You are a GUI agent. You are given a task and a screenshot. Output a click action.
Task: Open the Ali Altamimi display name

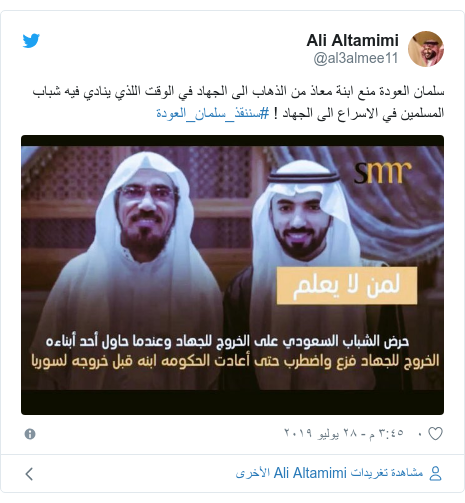[352, 40]
